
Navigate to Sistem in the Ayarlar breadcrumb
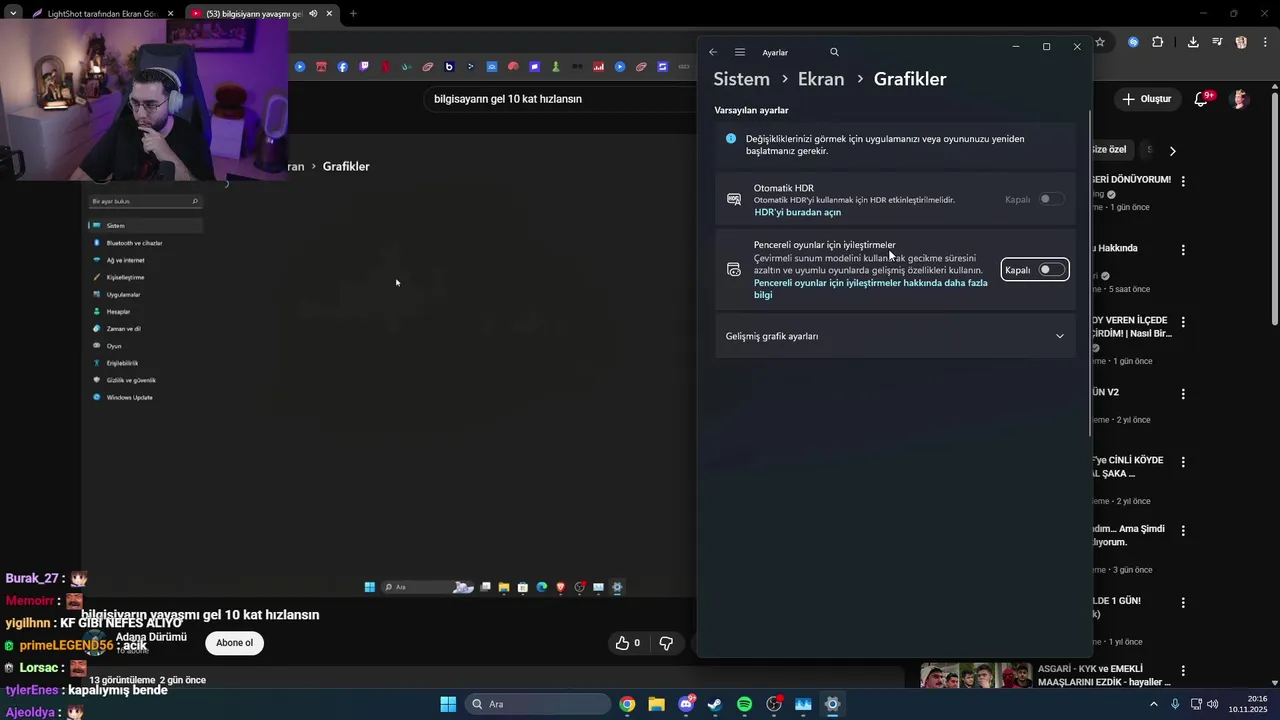click(x=741, y=79)
